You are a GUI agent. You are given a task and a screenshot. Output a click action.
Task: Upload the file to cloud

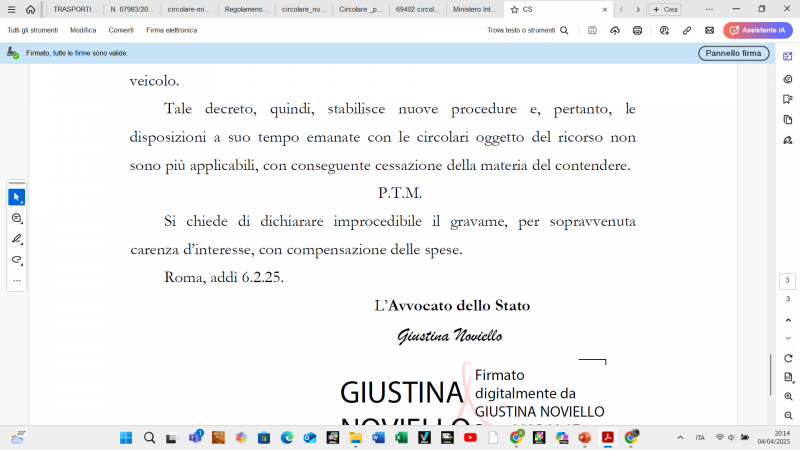coord(615,30)
